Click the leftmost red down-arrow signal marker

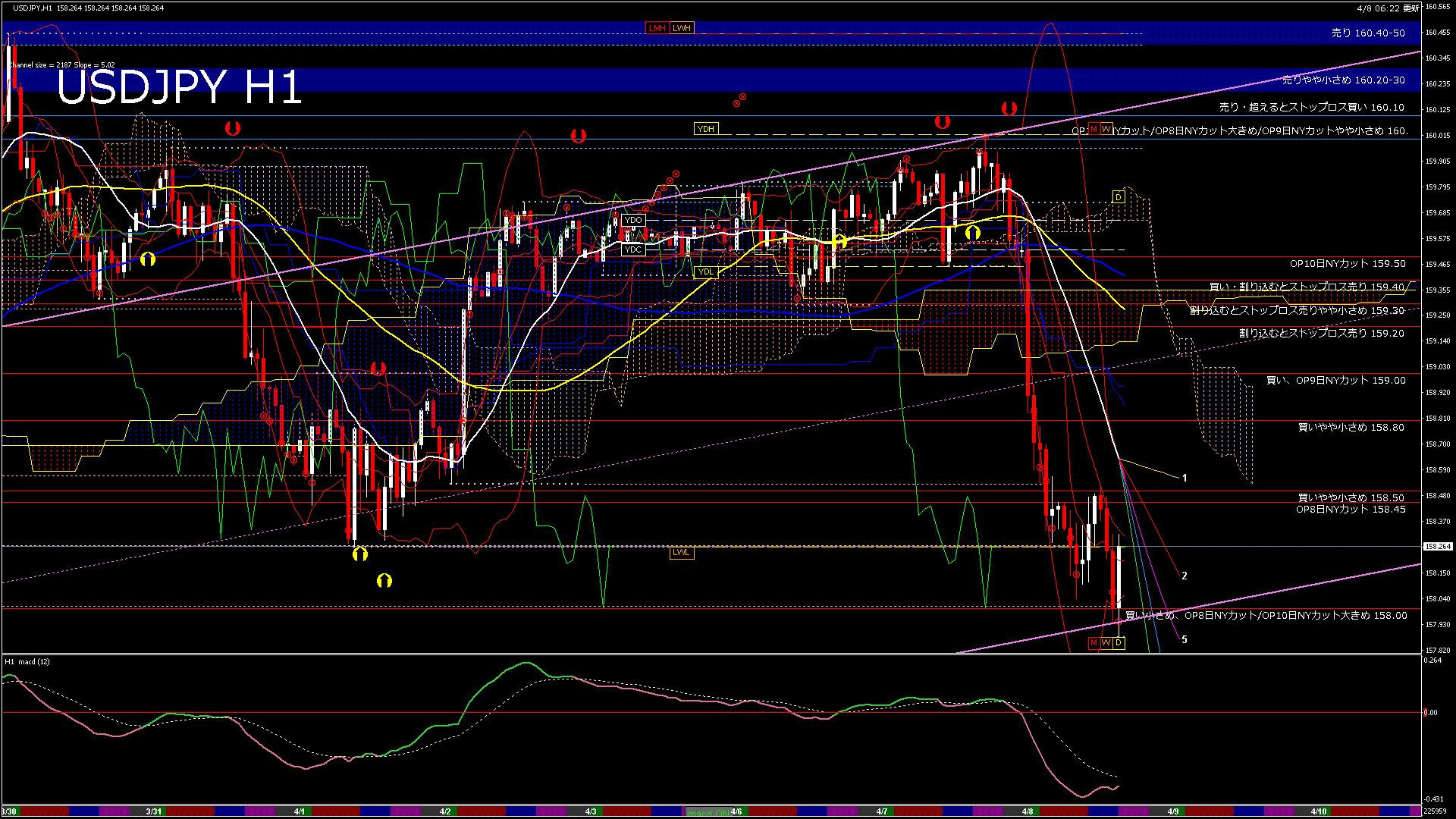[233, 128]
